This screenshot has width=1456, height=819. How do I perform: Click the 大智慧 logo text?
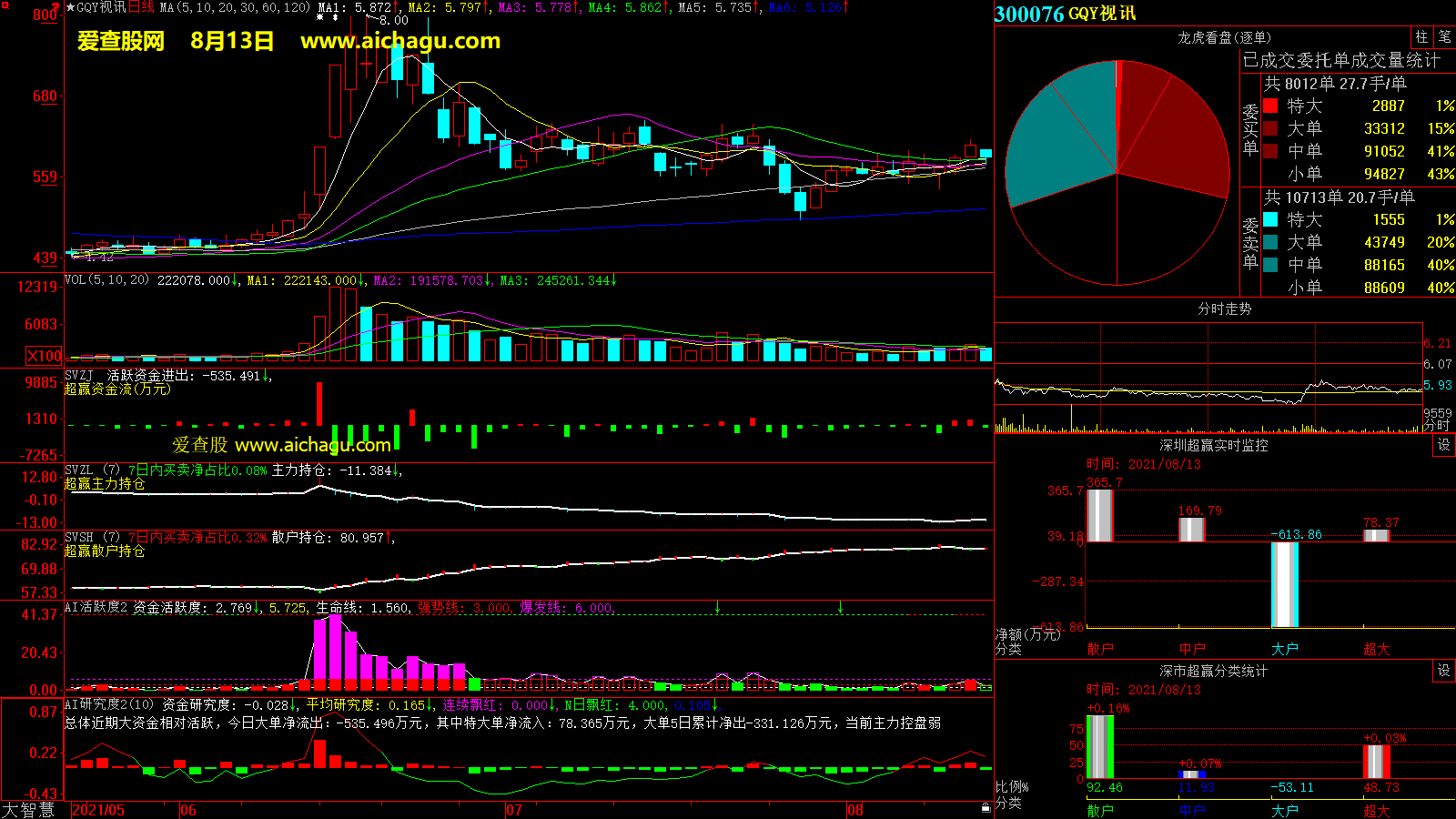[28, 810]
